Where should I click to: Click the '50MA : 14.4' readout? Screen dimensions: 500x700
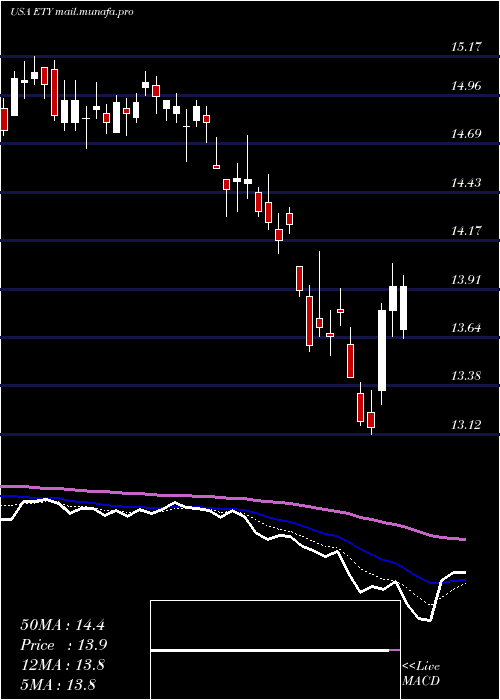click(x=62, y=625)
